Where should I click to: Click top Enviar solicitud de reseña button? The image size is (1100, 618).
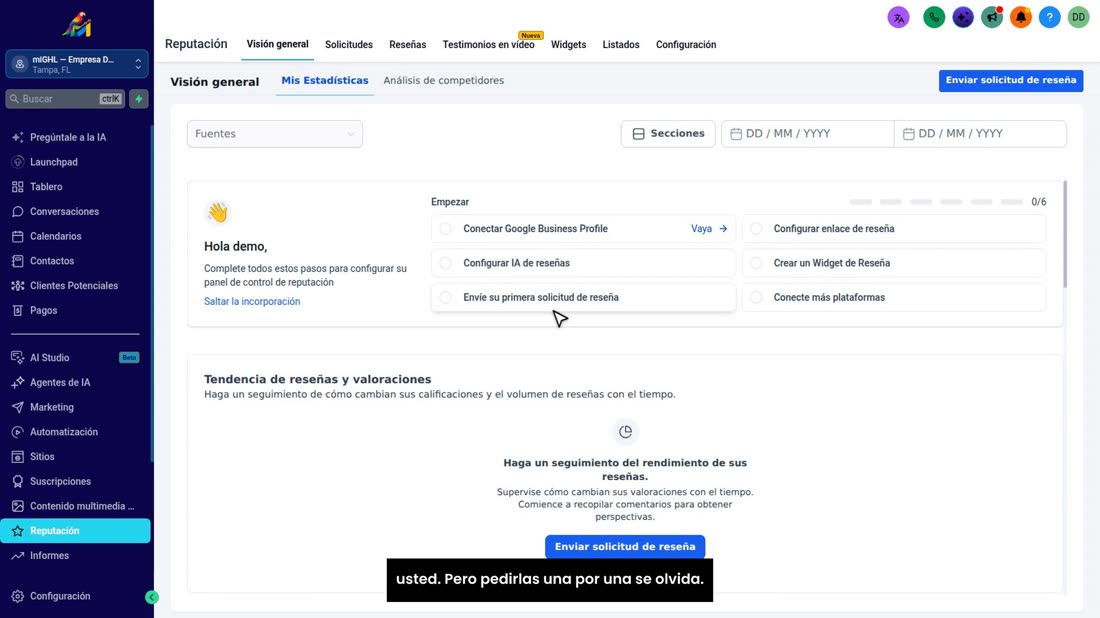point(1011,80)
